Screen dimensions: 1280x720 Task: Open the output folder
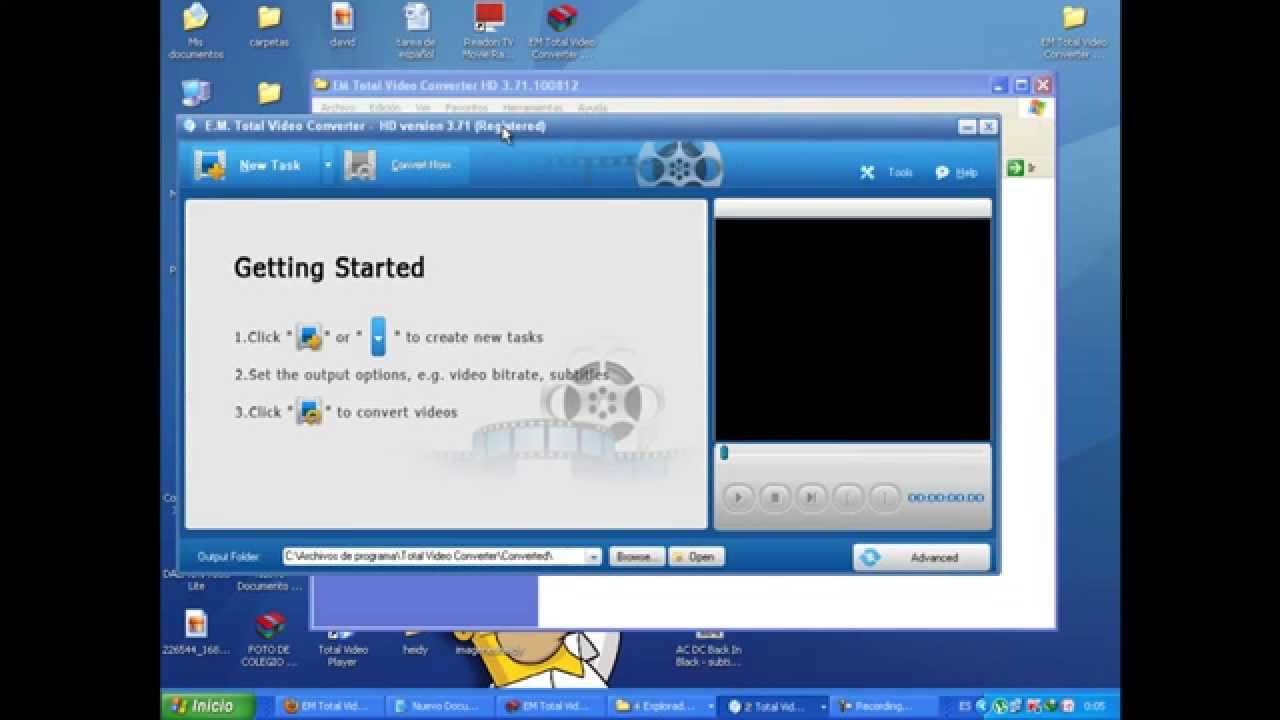(x=696, y=557)
